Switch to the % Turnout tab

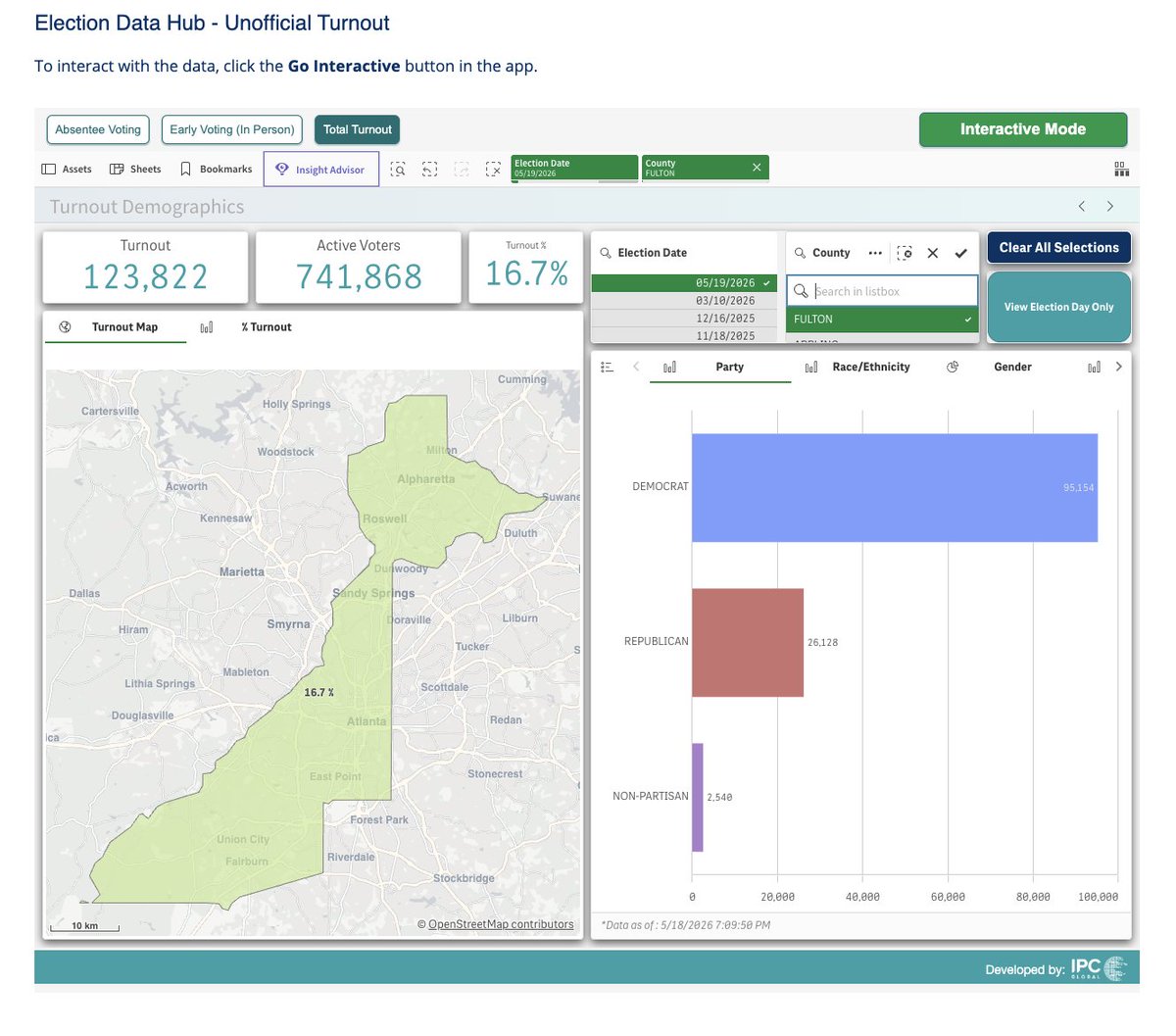[x=255, y=327]
